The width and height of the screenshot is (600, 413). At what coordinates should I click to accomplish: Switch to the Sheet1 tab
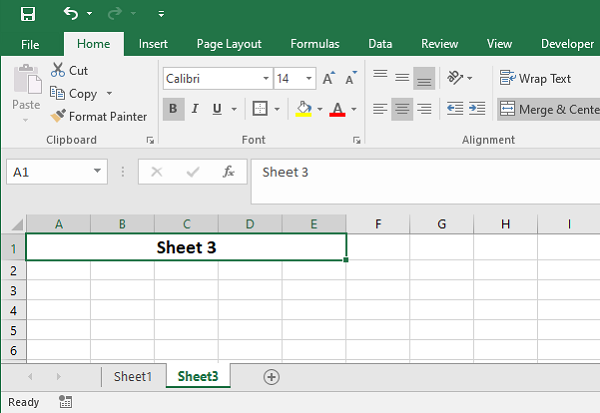click(133, 377)
